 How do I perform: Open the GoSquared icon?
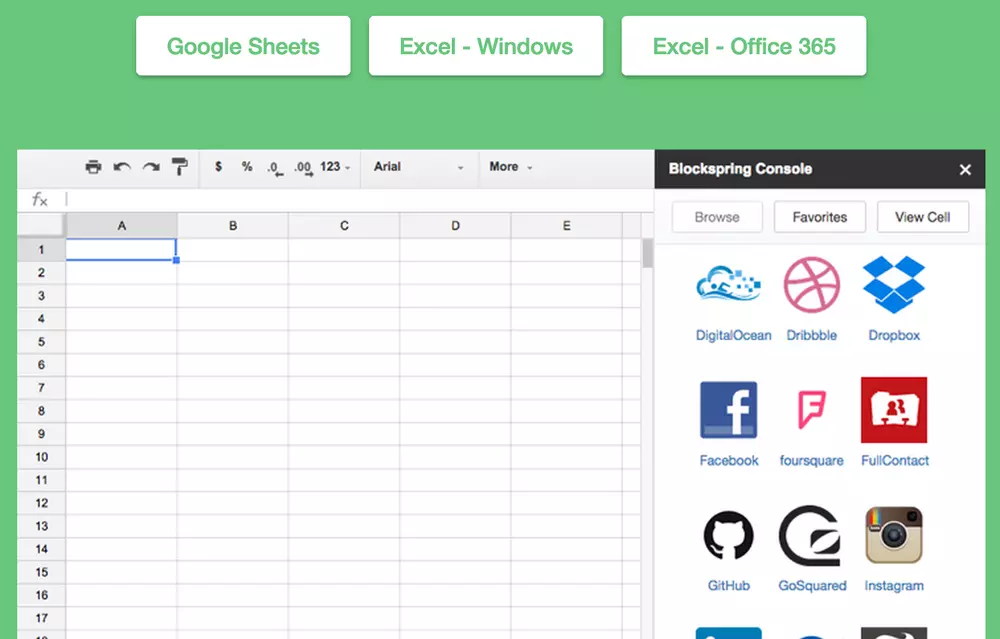pos(810,536)
